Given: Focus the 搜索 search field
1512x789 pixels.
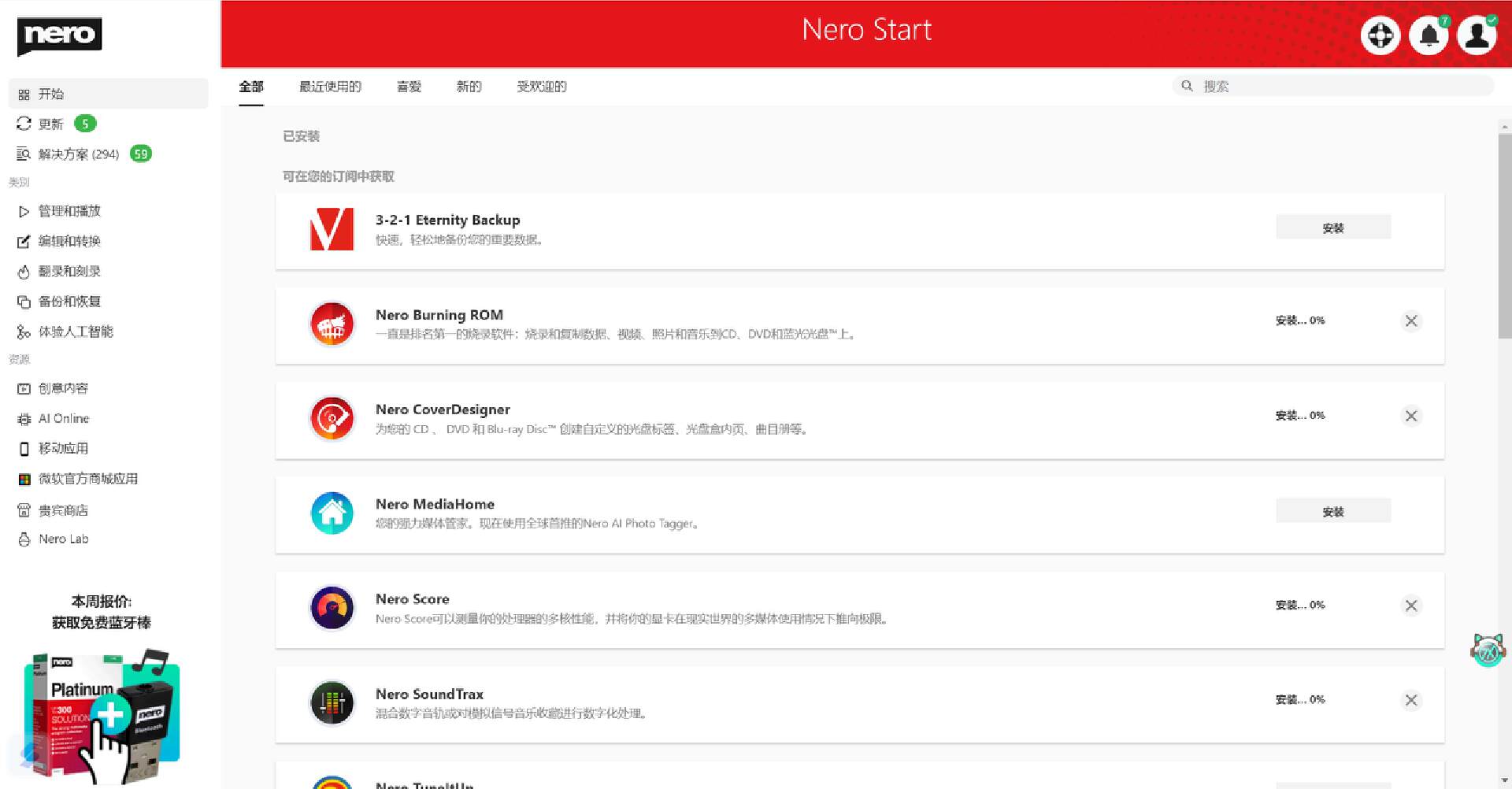Looking at the screenshot, I should (1332, 86).
